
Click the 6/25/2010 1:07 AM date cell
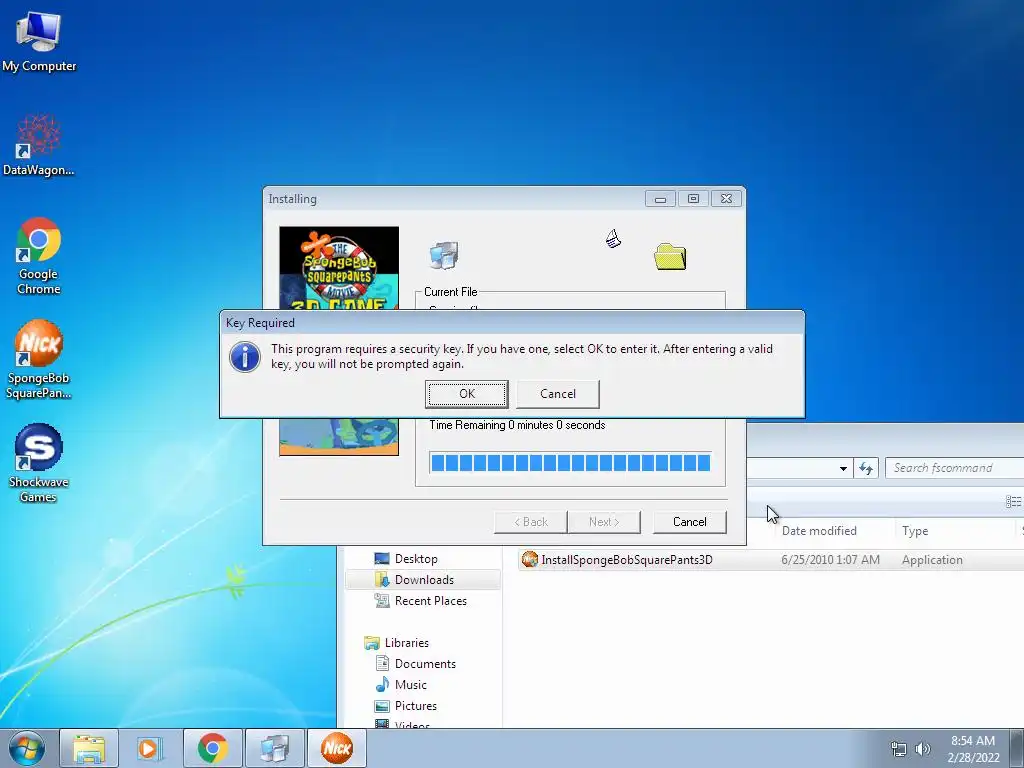tap(830, 560)
